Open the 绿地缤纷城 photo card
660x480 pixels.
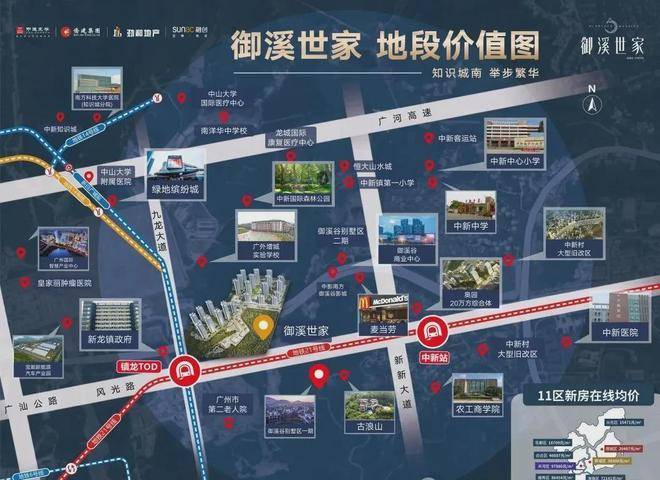pos(176,175)
